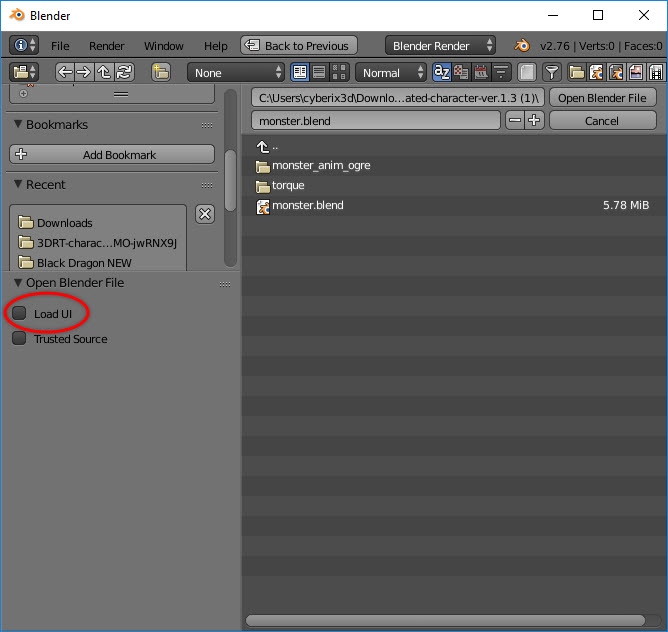Image resolution: width=668 pixels, height=632 pixels.
Task: Enable the Trusted Source checkbox
Action: [19, 338]
